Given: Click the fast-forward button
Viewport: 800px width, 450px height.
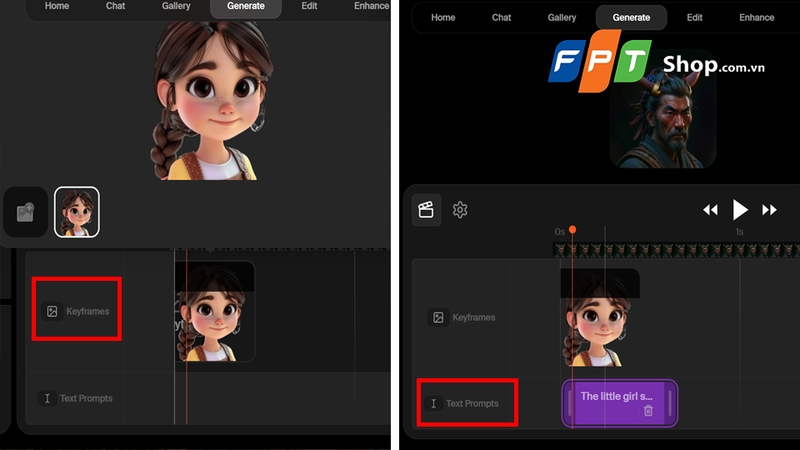Looking at the screenshot, I should (x=769, y=210).
